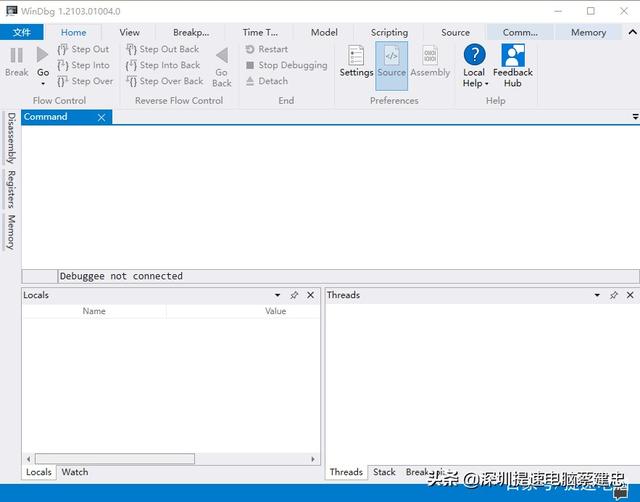The image size is (640, 502).
Task: Toggle Source mode preference
Action: 391,65
